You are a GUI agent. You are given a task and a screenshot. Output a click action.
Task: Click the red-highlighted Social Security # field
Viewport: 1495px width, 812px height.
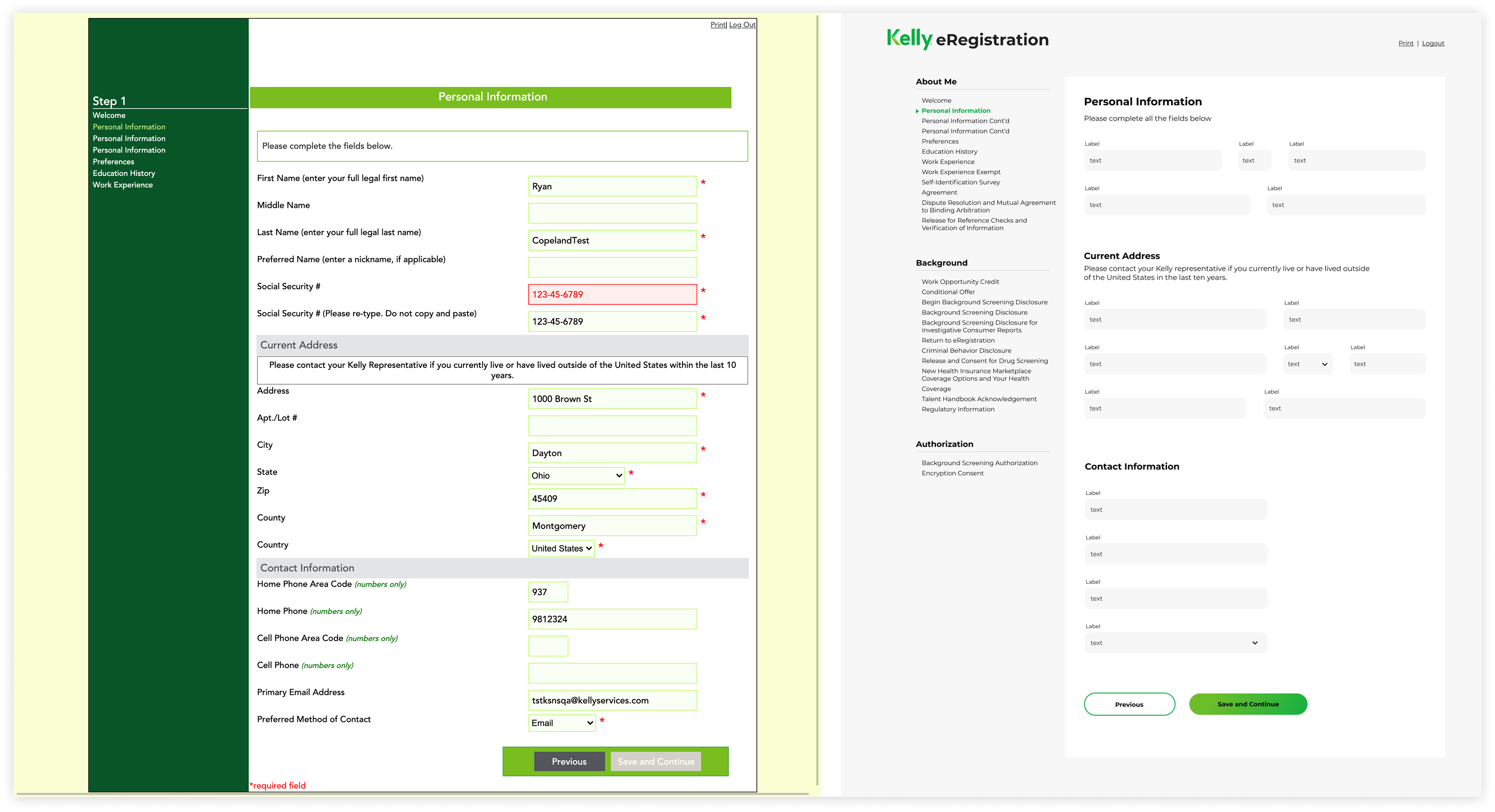click(x=612, y=294)
